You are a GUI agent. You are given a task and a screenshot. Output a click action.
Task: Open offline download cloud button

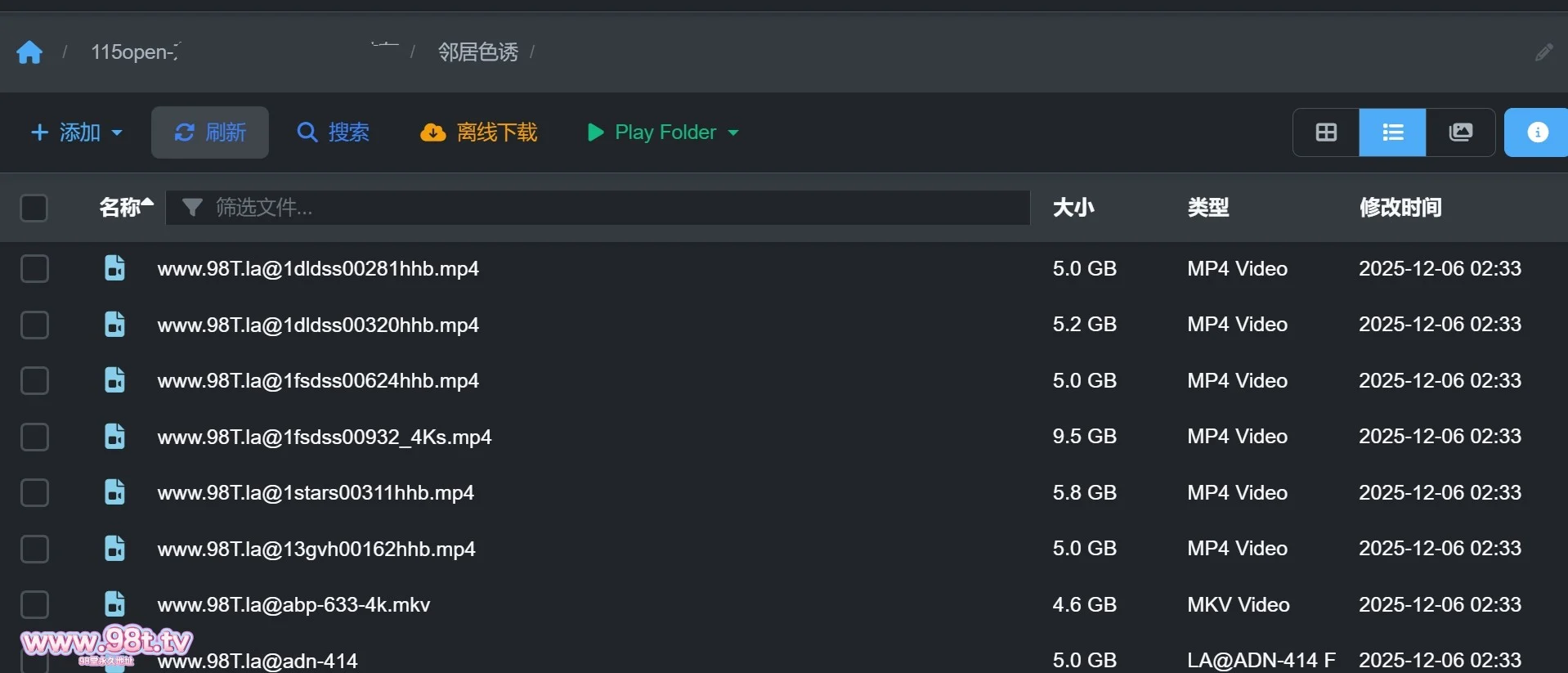point(479,132)
